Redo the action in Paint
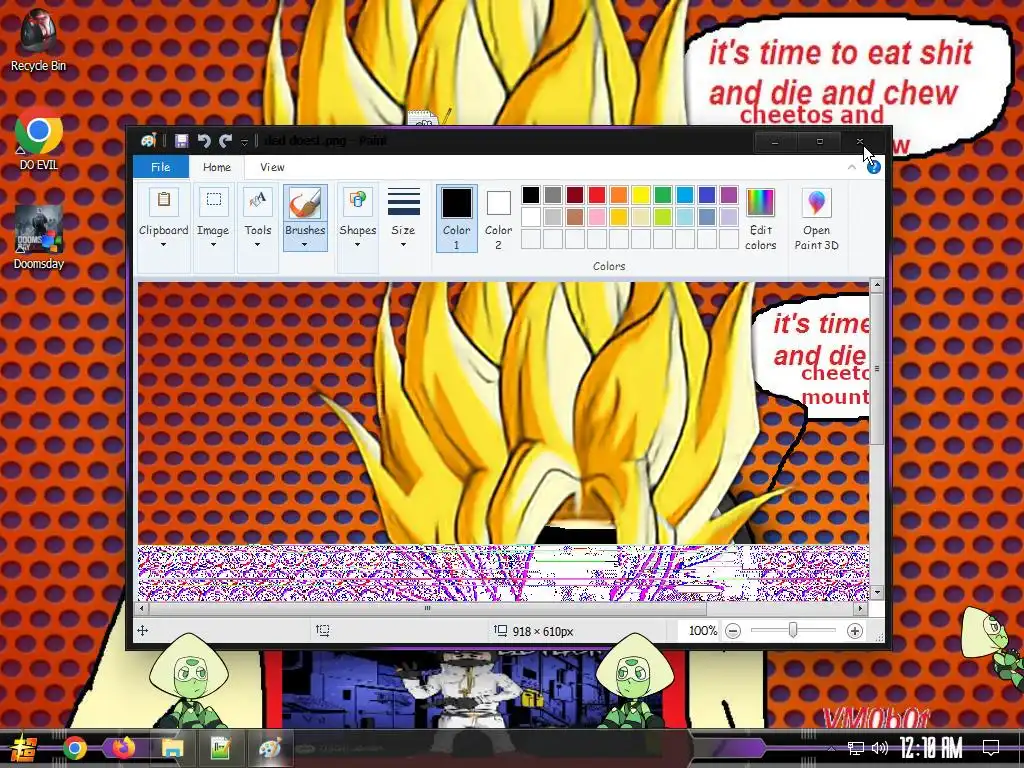Image resolution: width=1024 pixels, height=768 pixels. [226, 140]
